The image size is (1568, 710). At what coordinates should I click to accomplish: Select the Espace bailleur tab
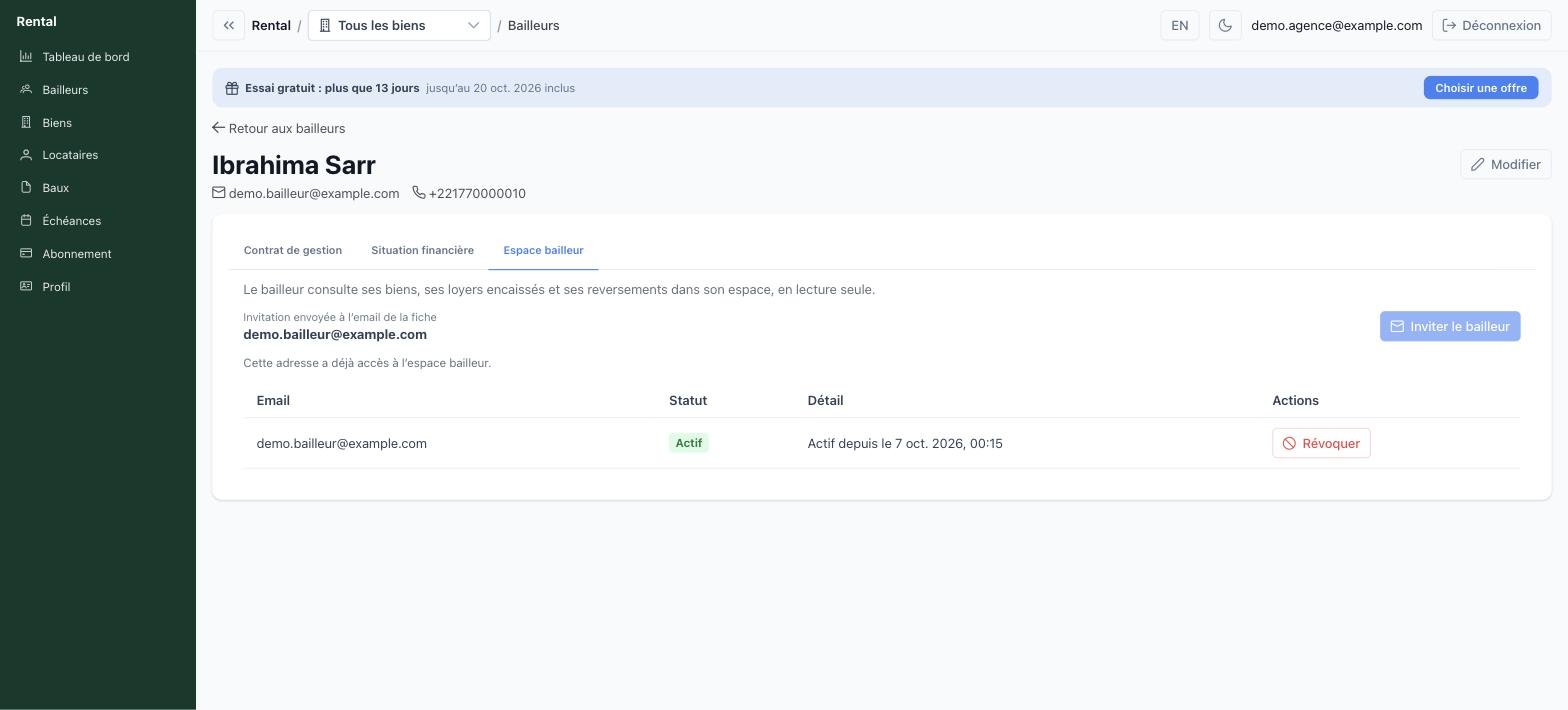tap(543, 250)
